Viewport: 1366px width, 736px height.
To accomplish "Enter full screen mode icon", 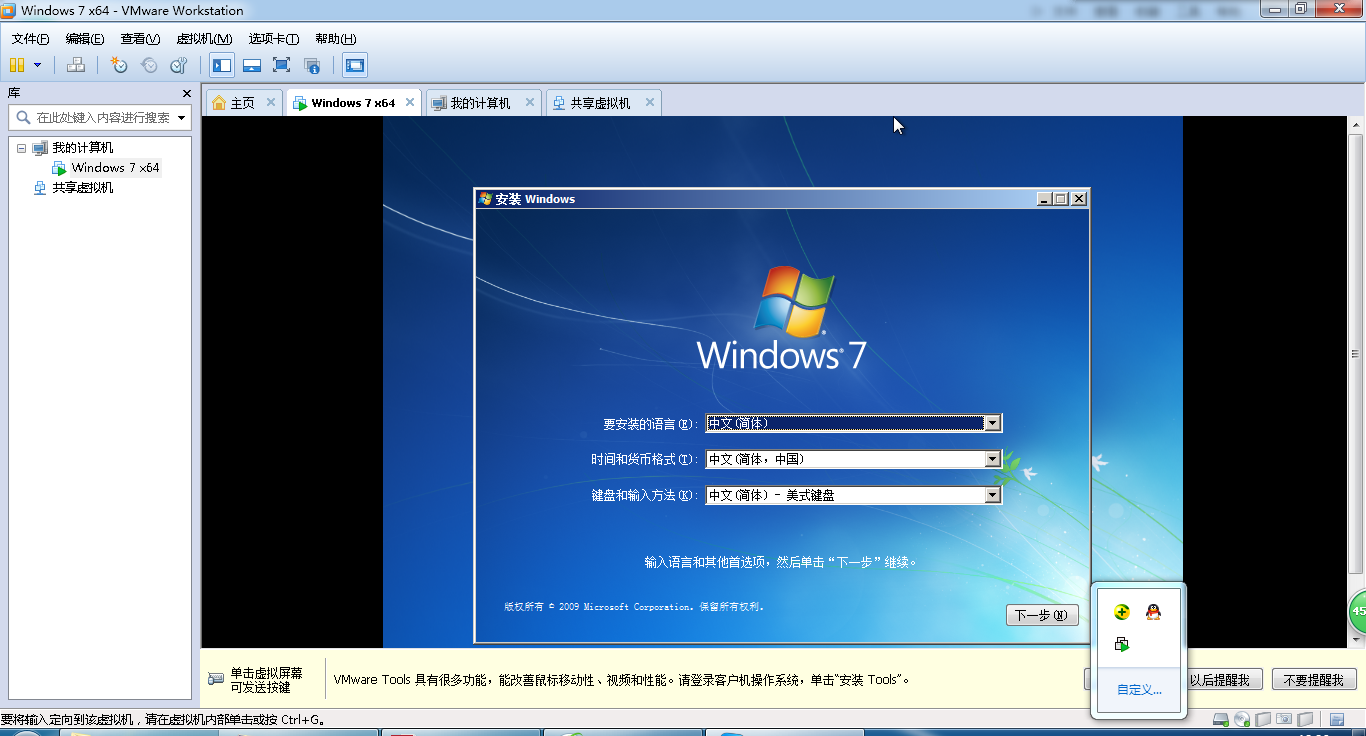I will [x=281, y=65].
